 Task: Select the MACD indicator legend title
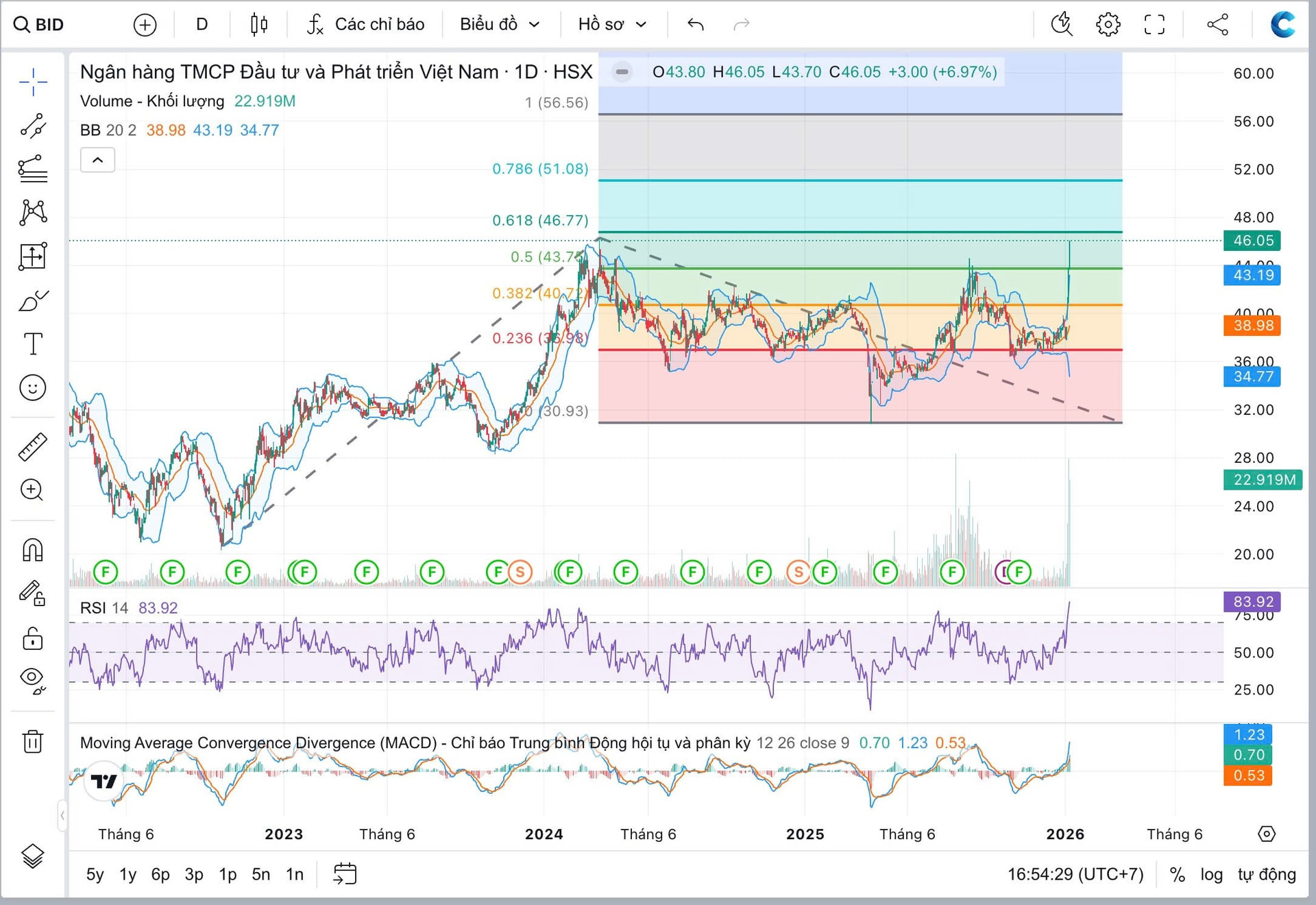pyautogui.click(x=415, y=743)
